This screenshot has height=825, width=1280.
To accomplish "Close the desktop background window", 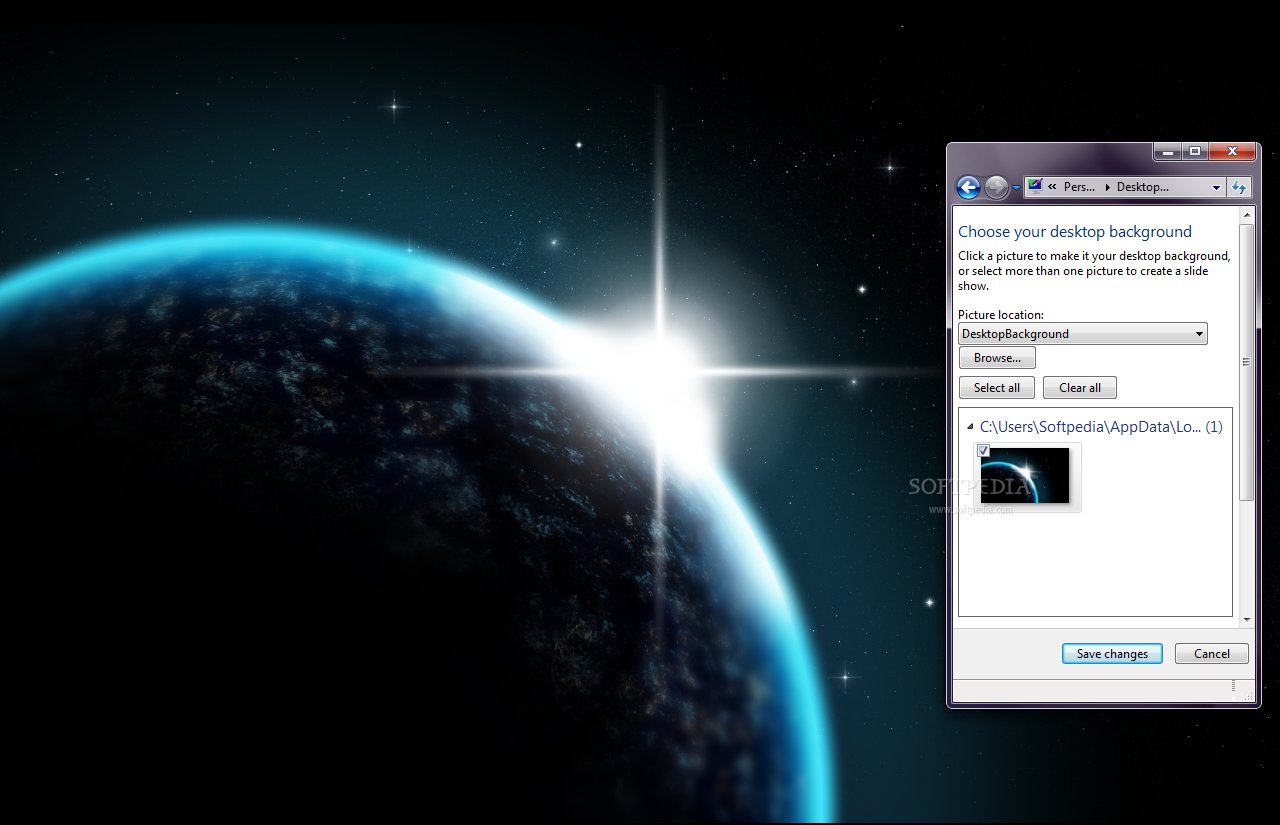I will pyautogui.click(x=1232, y=152).
